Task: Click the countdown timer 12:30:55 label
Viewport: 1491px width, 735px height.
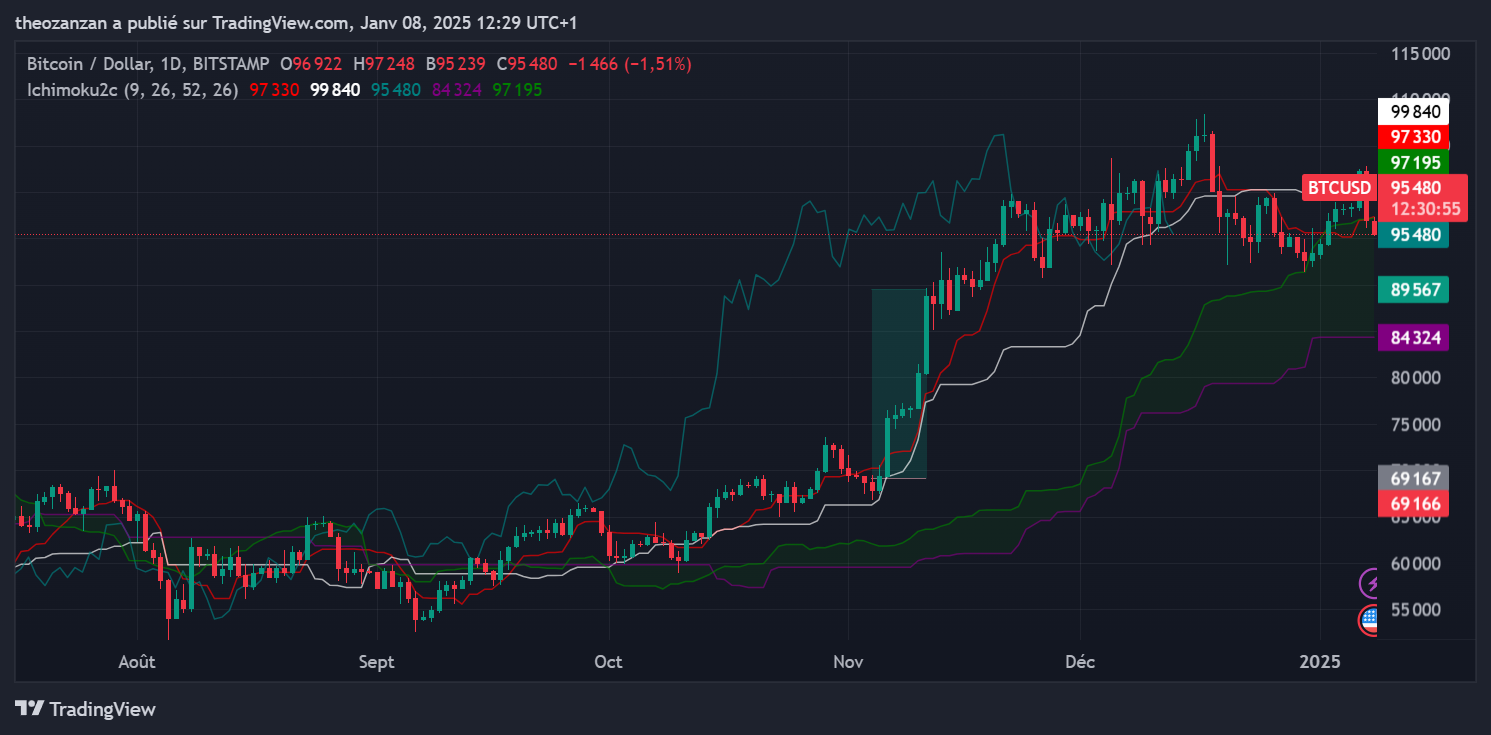Action: [x=1426, y=209]
